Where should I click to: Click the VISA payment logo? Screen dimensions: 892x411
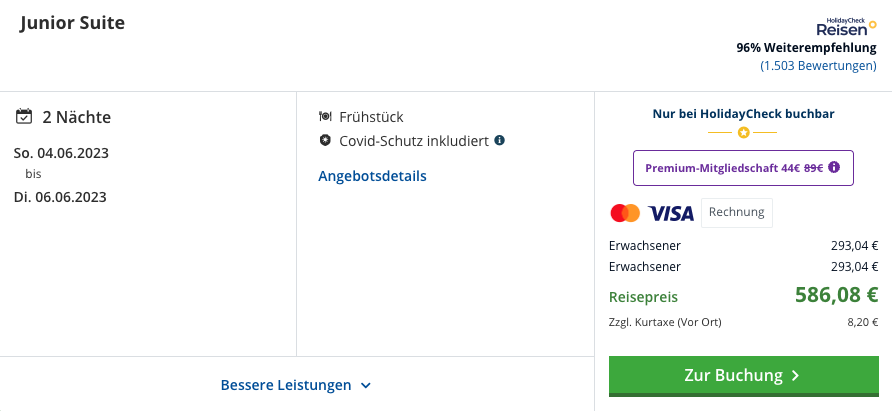click(671, 213)
